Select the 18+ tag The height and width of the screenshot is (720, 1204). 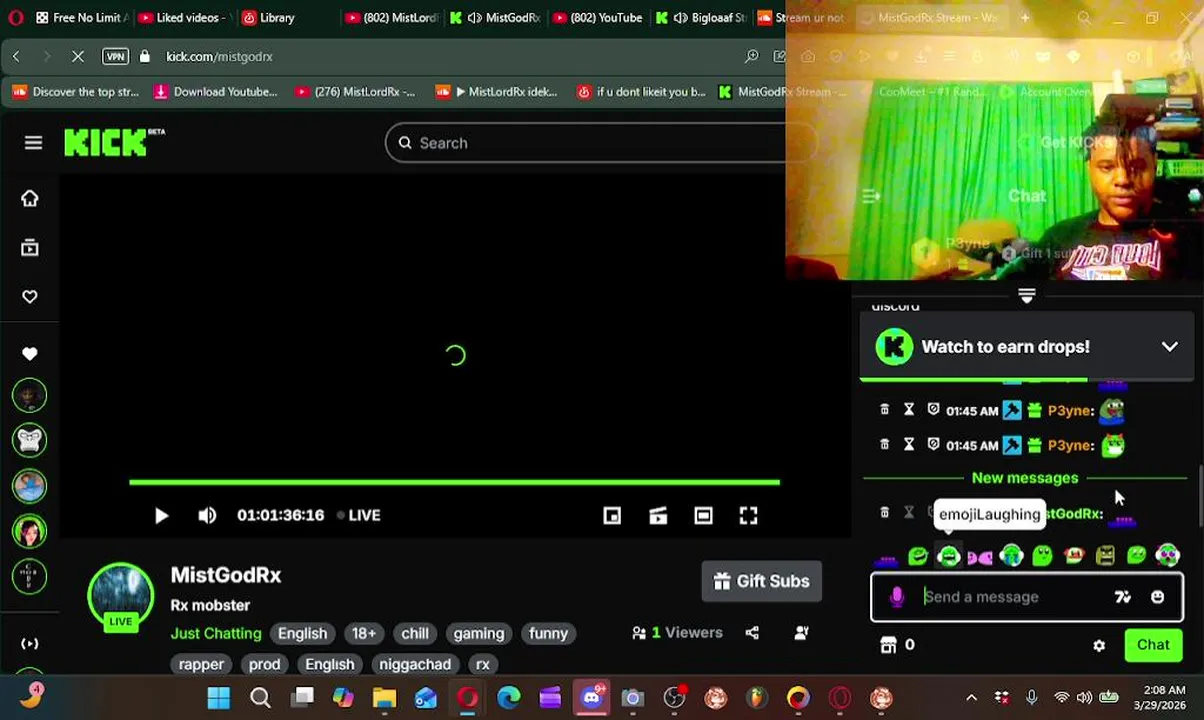tap(364, 633)
